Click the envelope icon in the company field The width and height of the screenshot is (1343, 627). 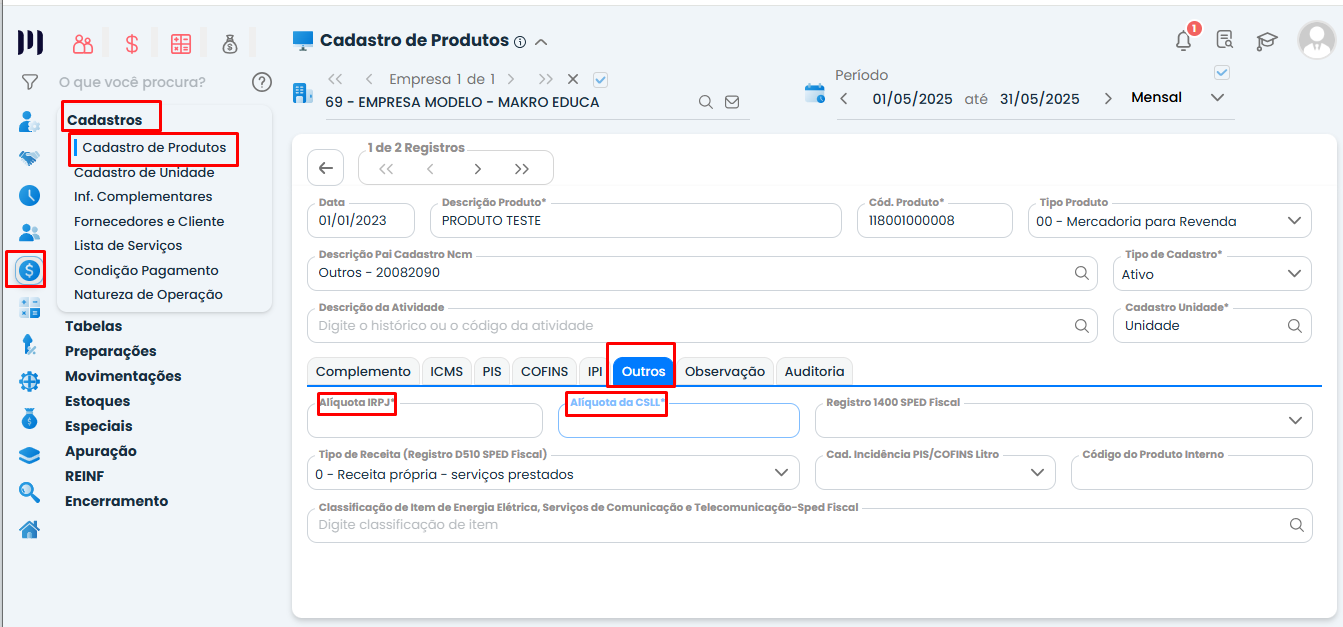[x=732, y=102]
